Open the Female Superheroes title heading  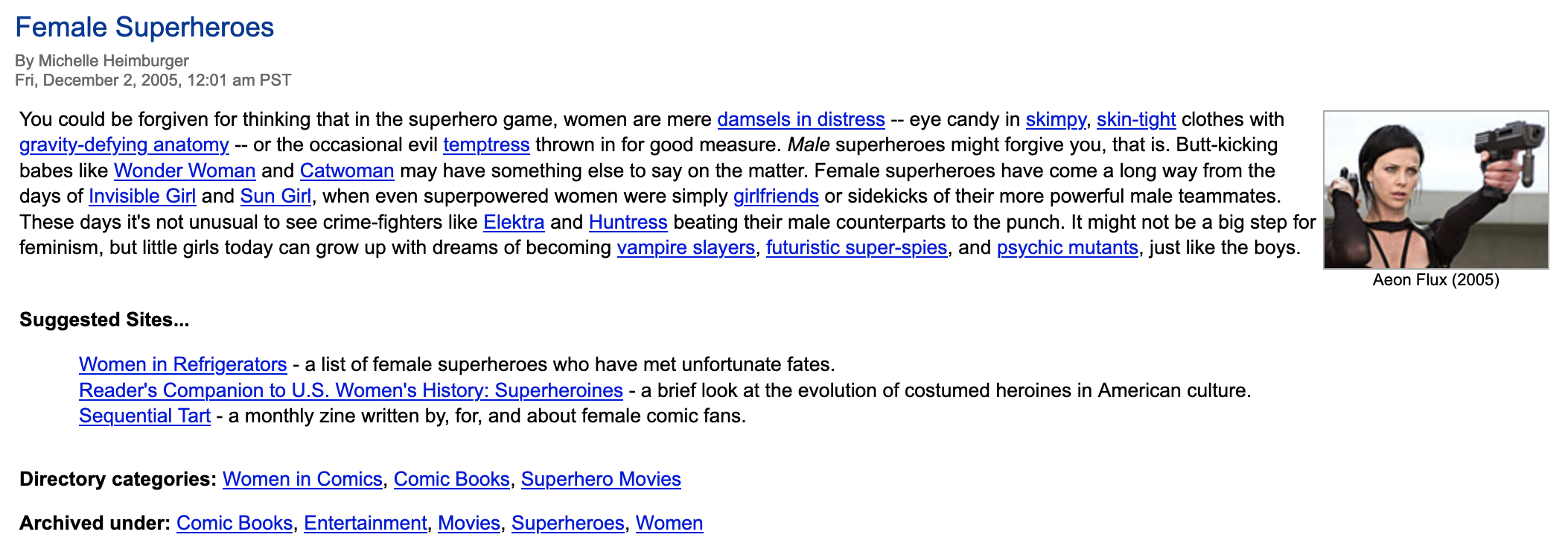tap(144, 28)
